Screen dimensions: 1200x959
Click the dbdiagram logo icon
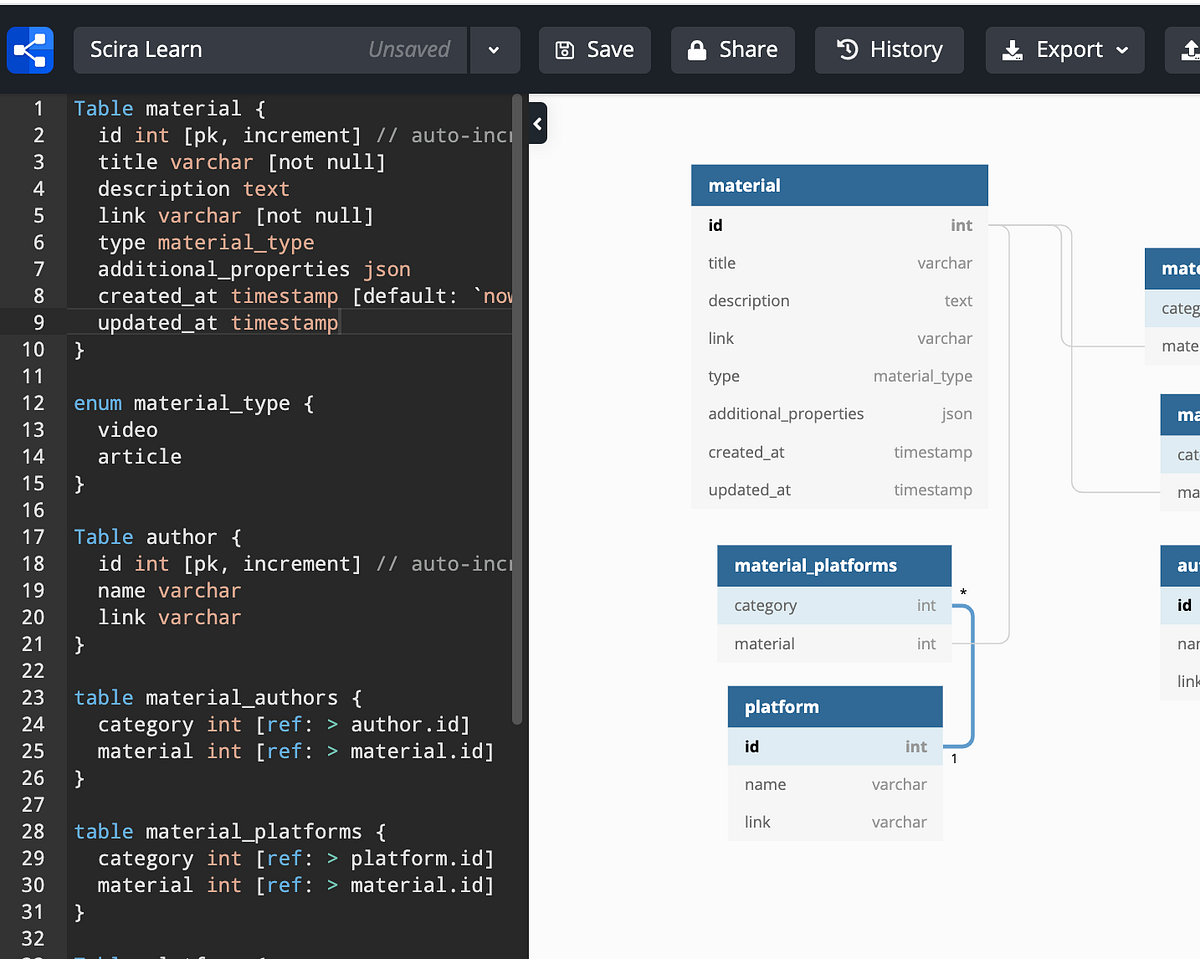tap(30, 50)
